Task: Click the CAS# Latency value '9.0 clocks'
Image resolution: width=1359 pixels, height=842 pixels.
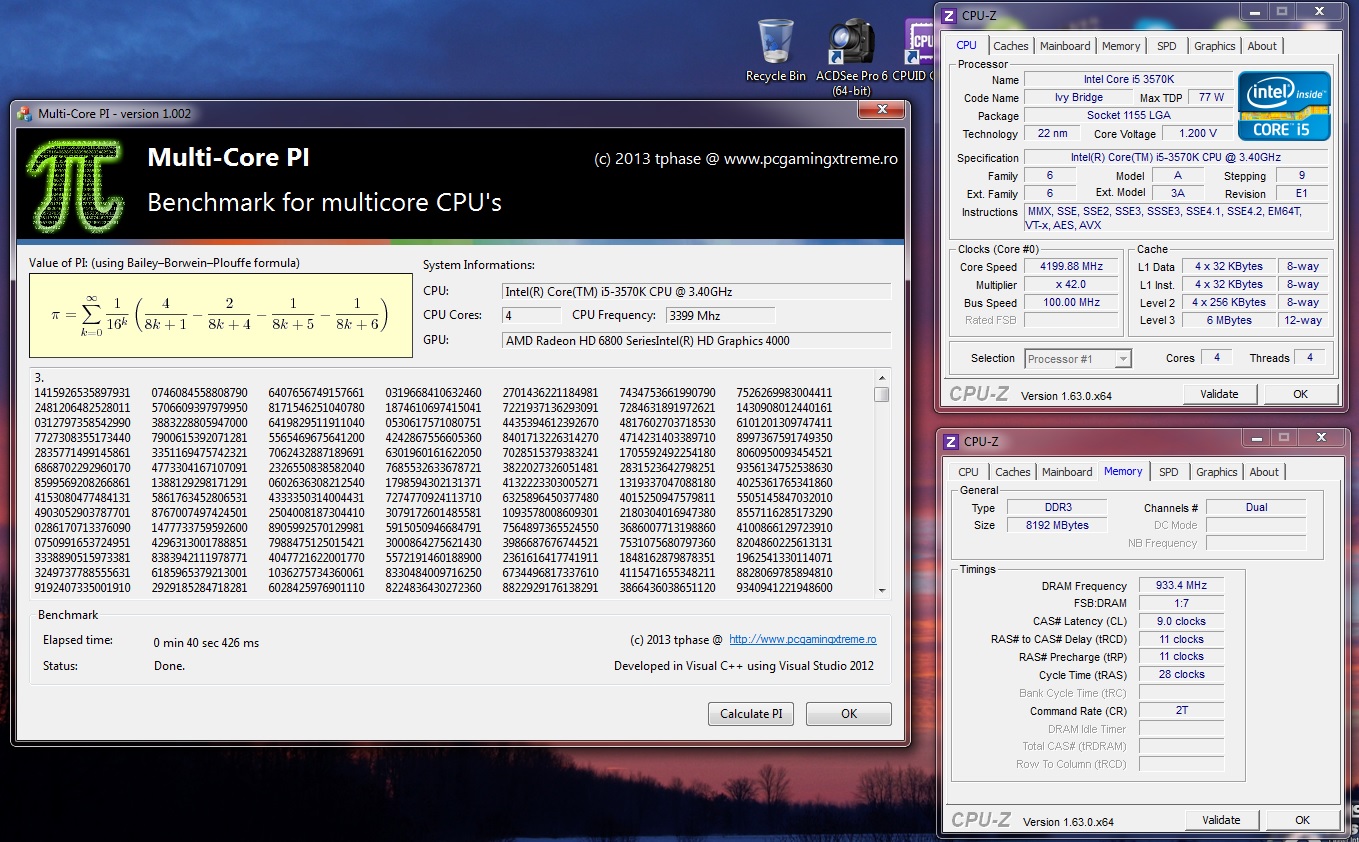Action: click(x=1181, y=621)
